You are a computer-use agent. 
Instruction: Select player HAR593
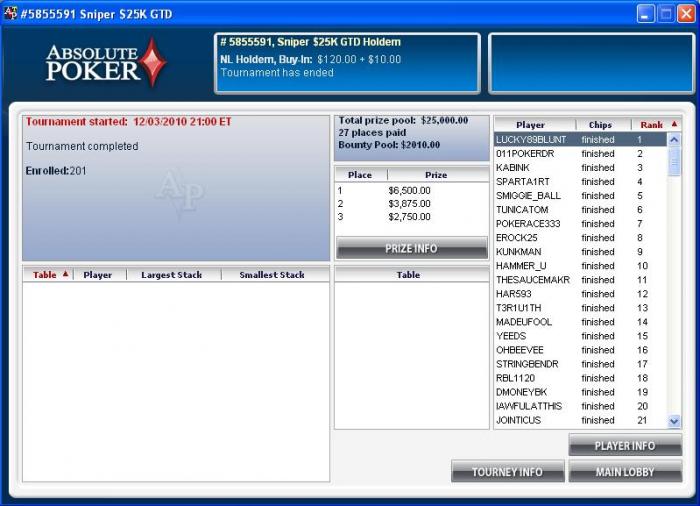click(580, 294)
